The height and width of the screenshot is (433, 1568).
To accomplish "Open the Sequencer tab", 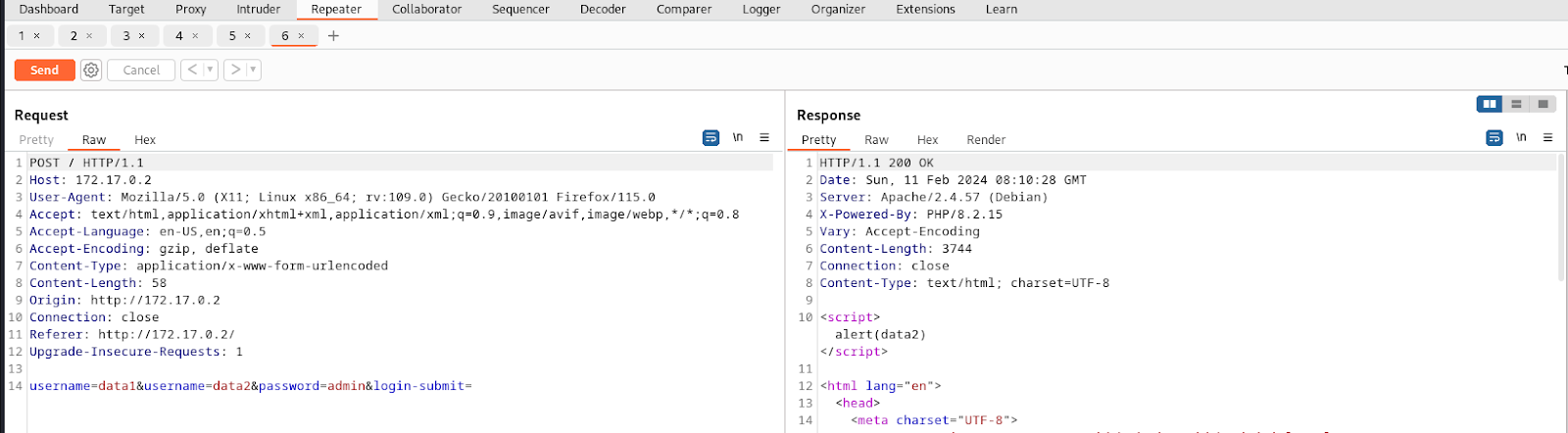I will pyautogui.click(x=520, y=9).
